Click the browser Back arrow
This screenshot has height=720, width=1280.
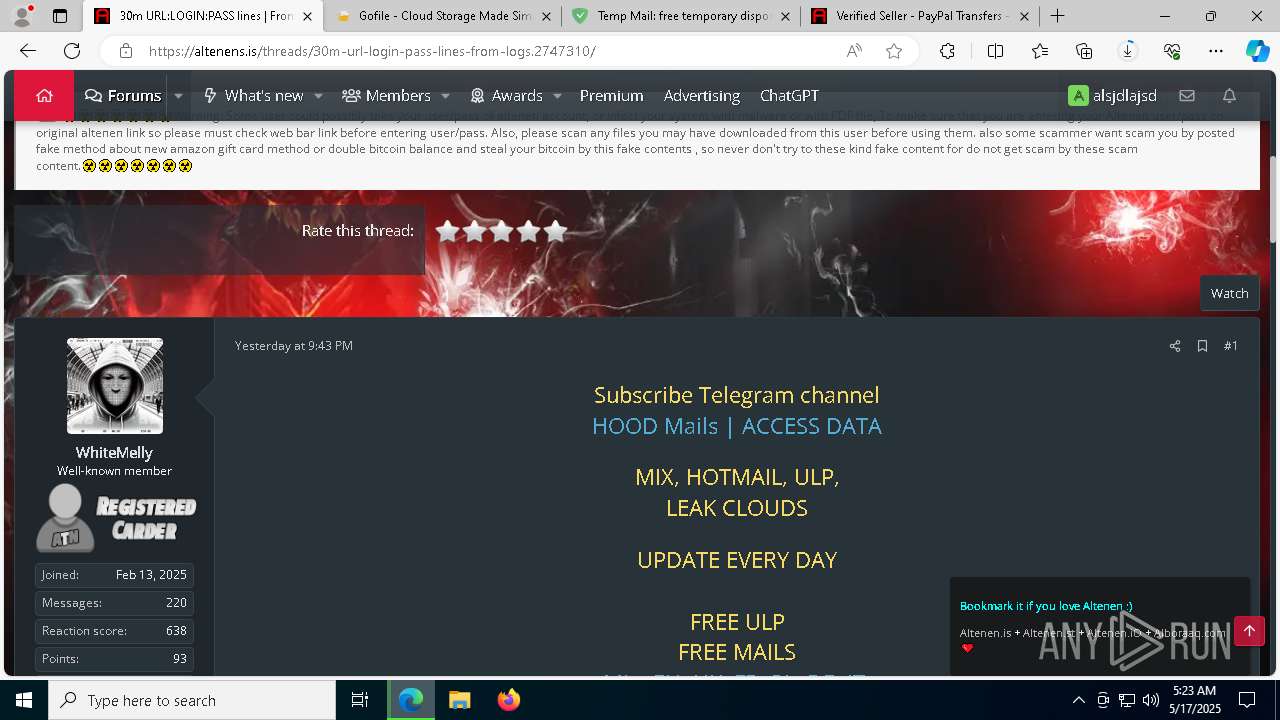[x=28, y=51]
